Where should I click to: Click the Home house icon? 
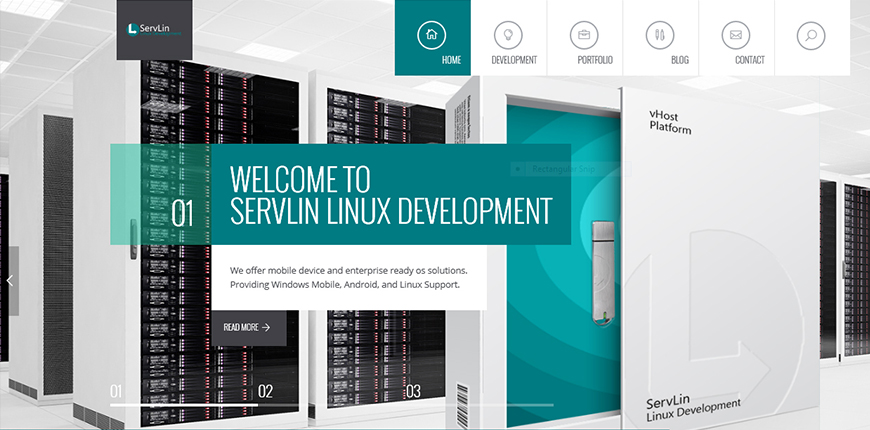(x=431, y=35)
